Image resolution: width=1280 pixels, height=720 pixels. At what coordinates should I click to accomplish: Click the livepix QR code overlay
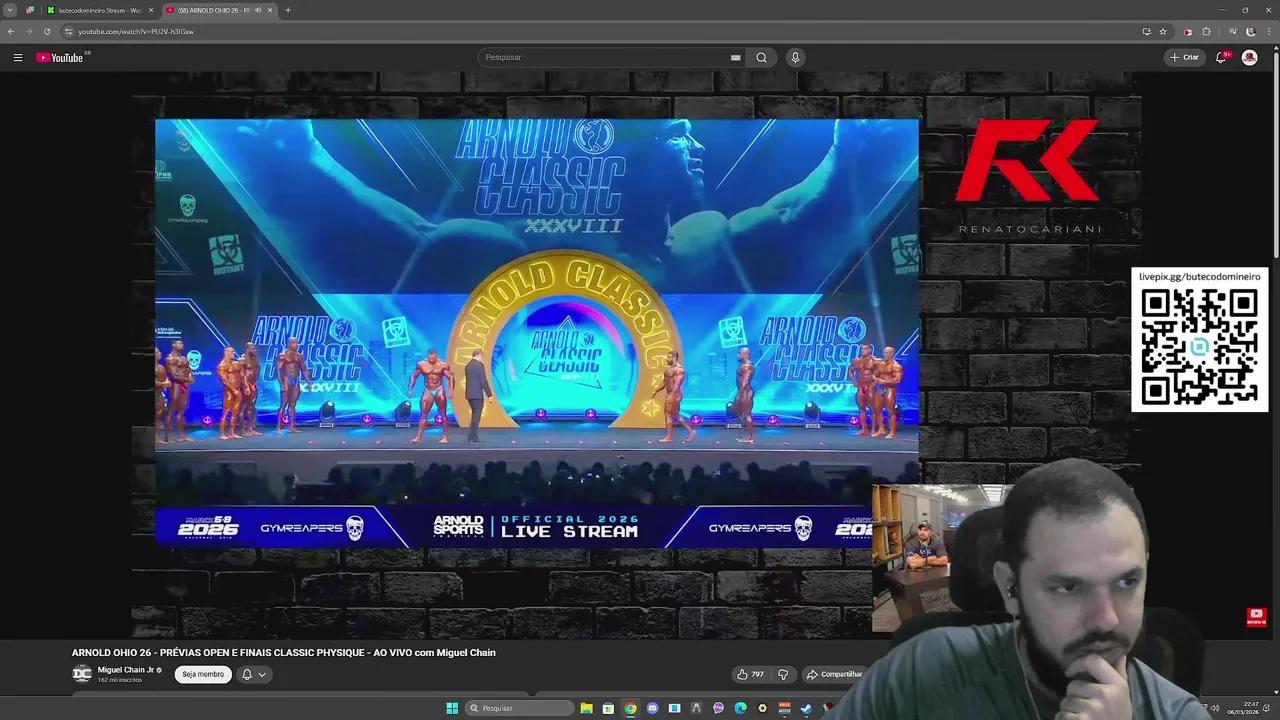[x=1199, y=340]
